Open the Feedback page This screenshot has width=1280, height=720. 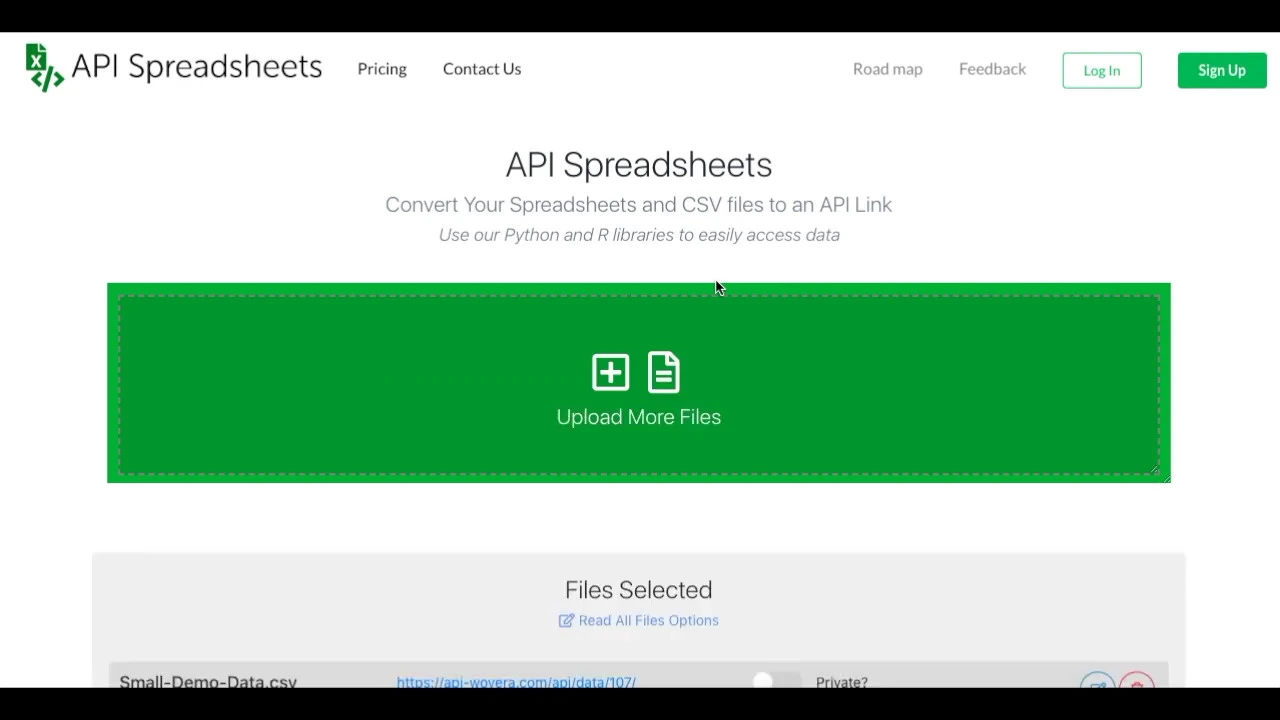(992, 69)
